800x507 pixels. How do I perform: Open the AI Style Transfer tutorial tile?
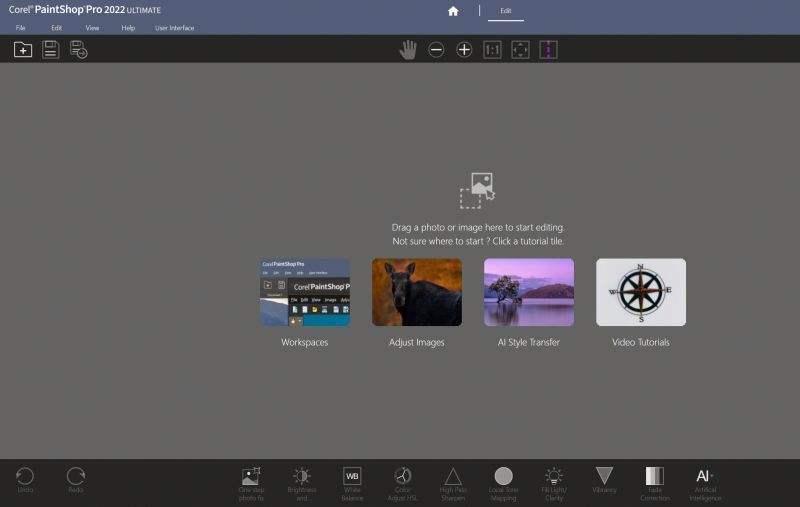coord(529,292)
